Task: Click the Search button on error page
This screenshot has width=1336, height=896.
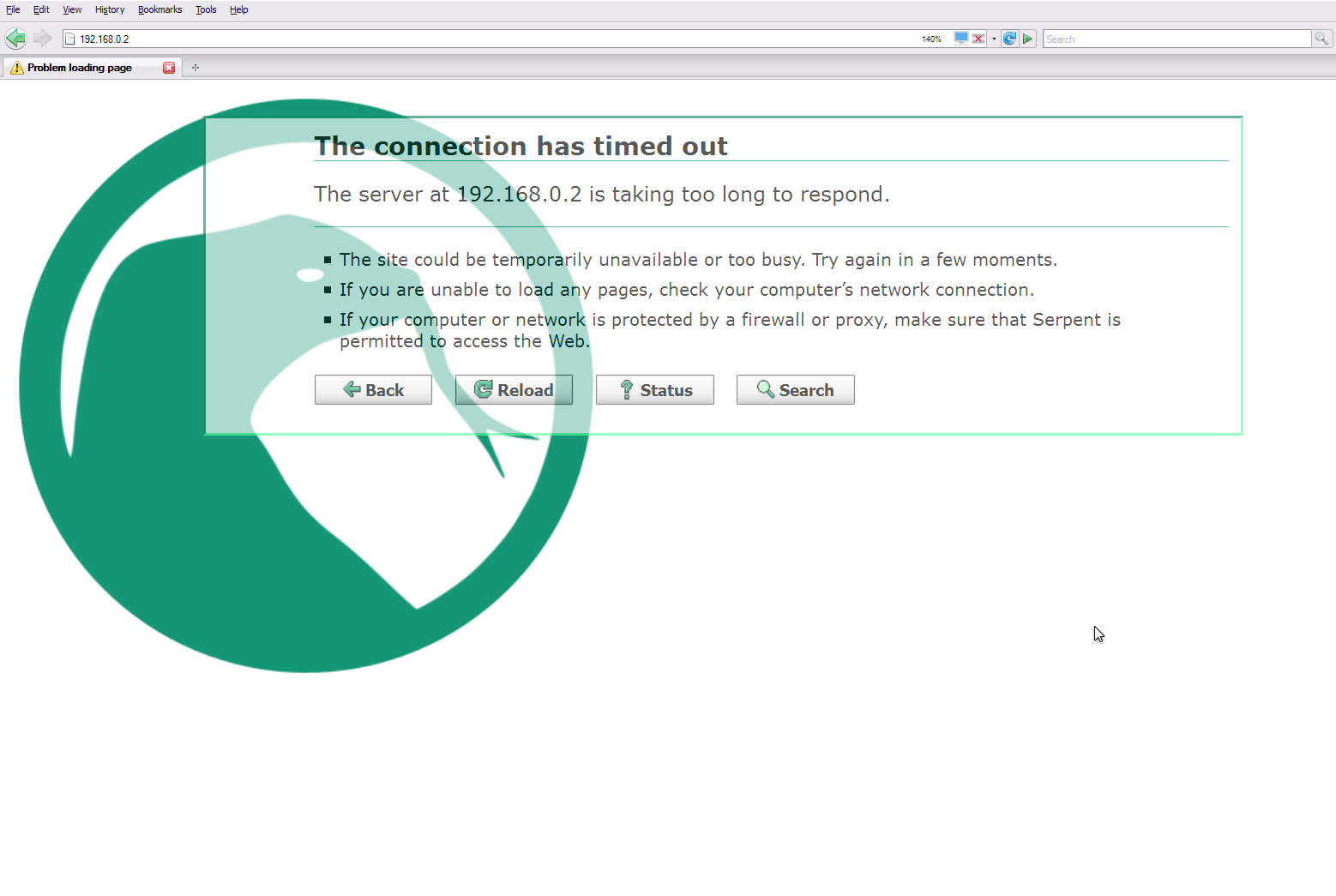Action: pos(796,390)
